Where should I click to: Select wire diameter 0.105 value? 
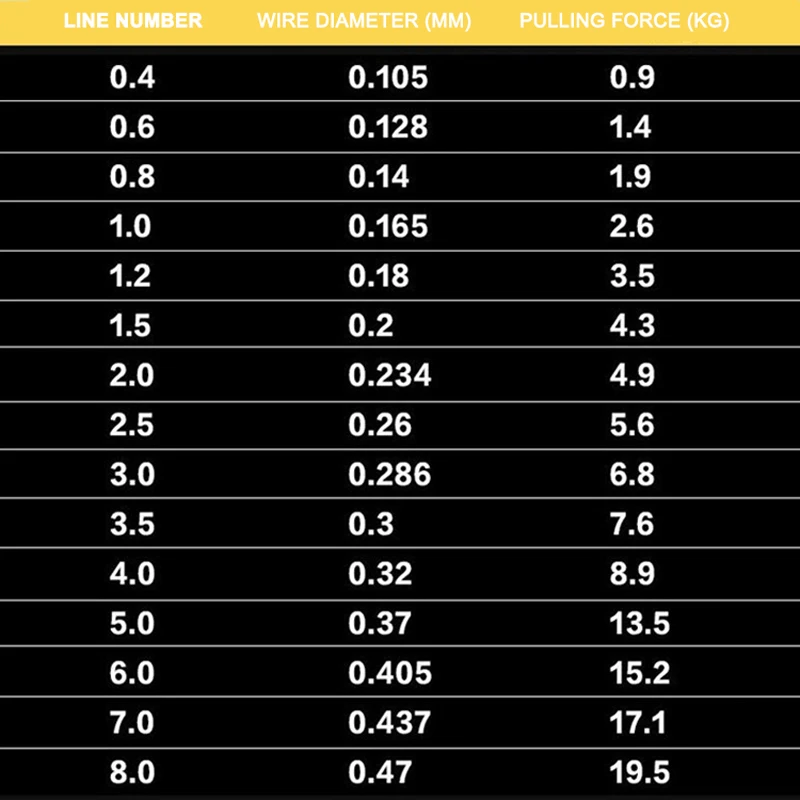click(x=388, y=78)
